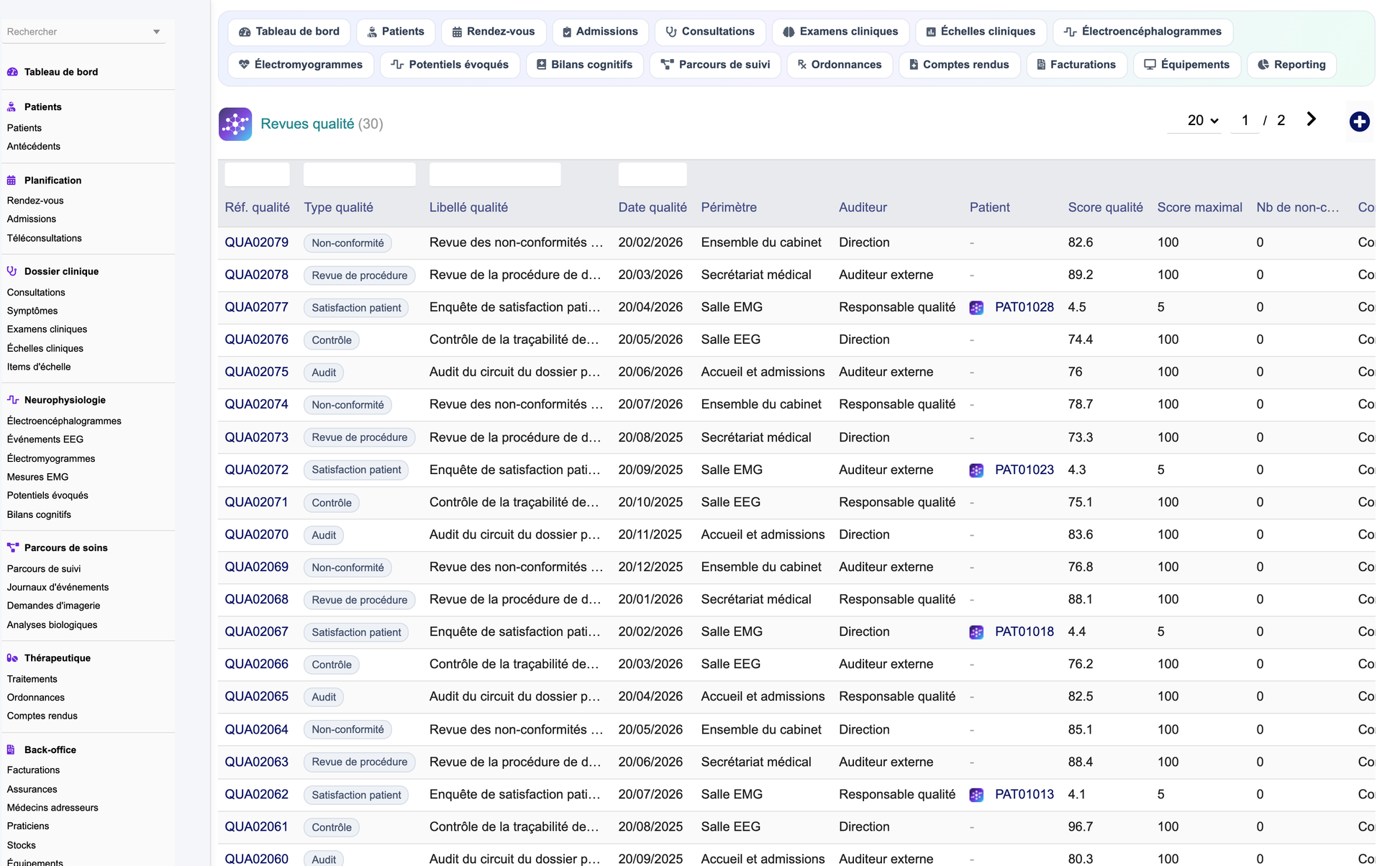Click the Planification calendar icon
Image resolution: width=1400 pixels, height=866 pixels.
point(12,181)
